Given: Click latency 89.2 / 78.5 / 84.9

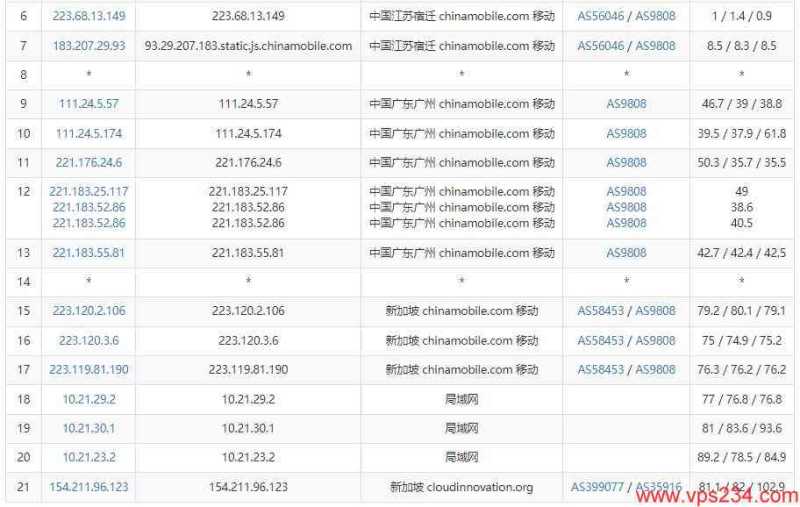Looking at the screenshot, I should point(741,457).
